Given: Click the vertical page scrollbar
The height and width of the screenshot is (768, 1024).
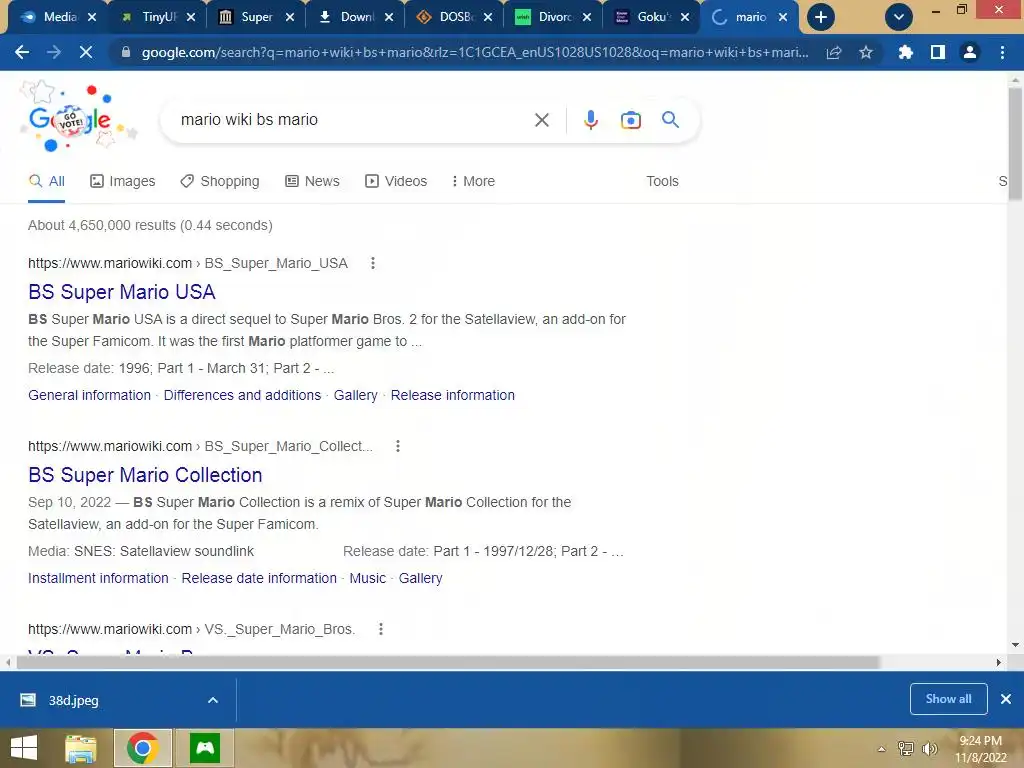Looking at the screenshot, I should pos(1015,144).
